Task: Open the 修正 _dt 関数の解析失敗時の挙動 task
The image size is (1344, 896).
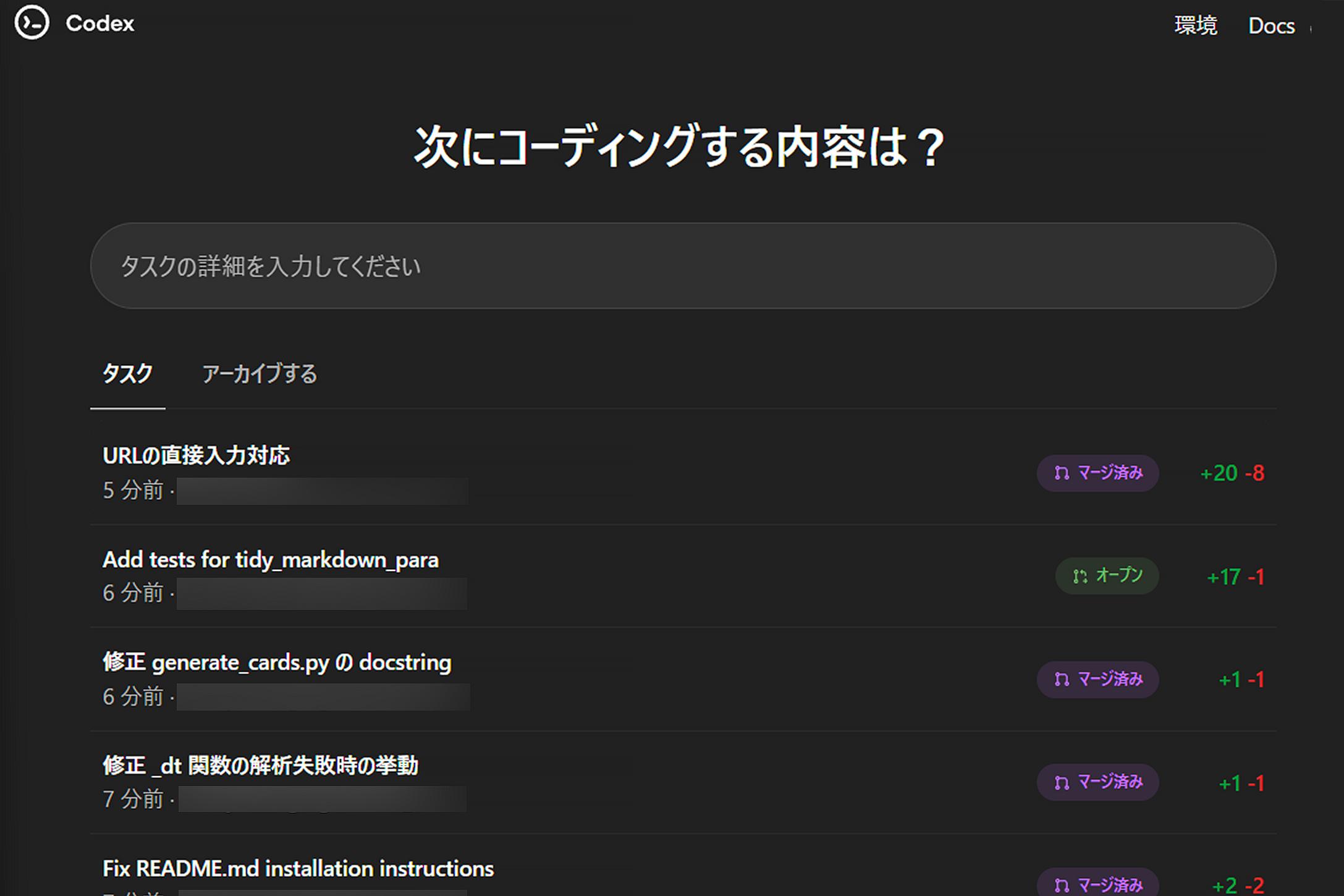Action: coord(261,765)
